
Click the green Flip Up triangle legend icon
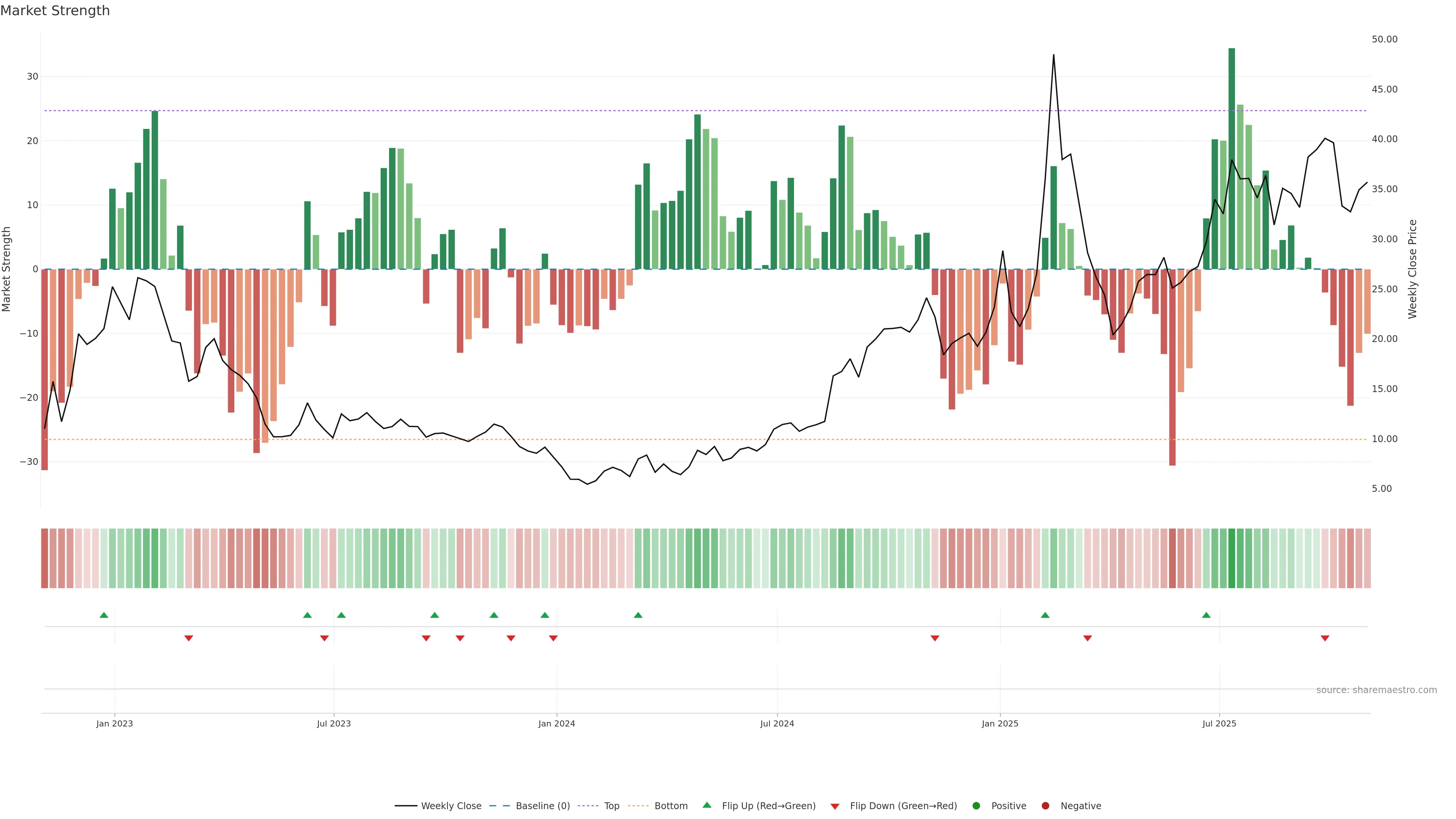click(x=706, y=805)
